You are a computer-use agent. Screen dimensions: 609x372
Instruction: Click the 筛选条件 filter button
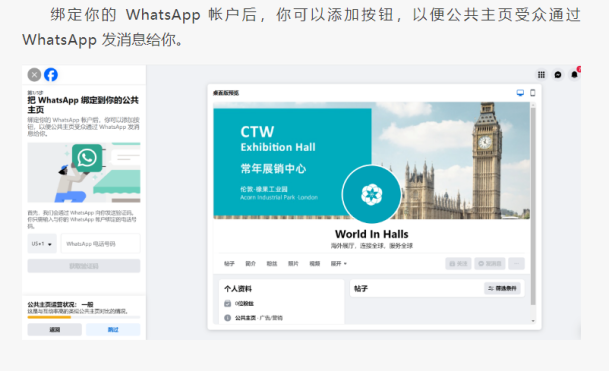502,288
